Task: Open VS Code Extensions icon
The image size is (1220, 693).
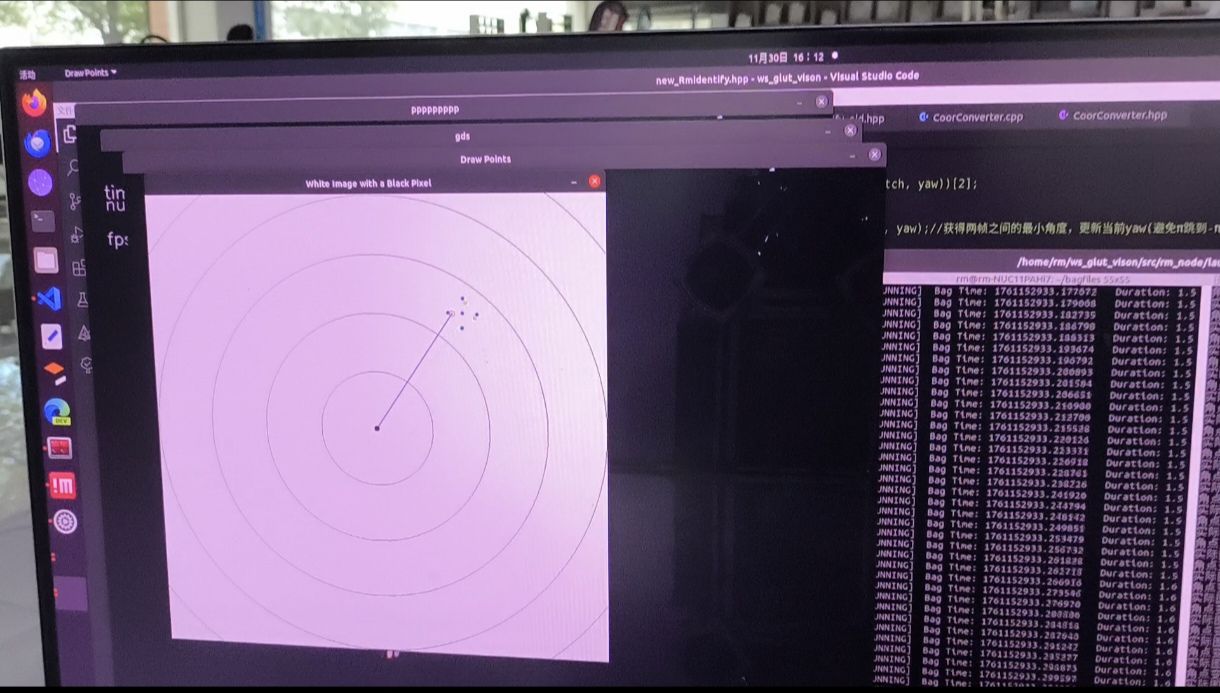Action: tap(79, 267)
